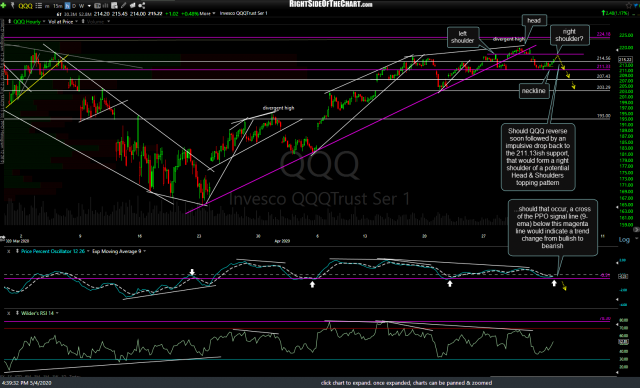Click the share chart icon
The image size is (640, 388).
pyautogui.click(x=142, y=6)
